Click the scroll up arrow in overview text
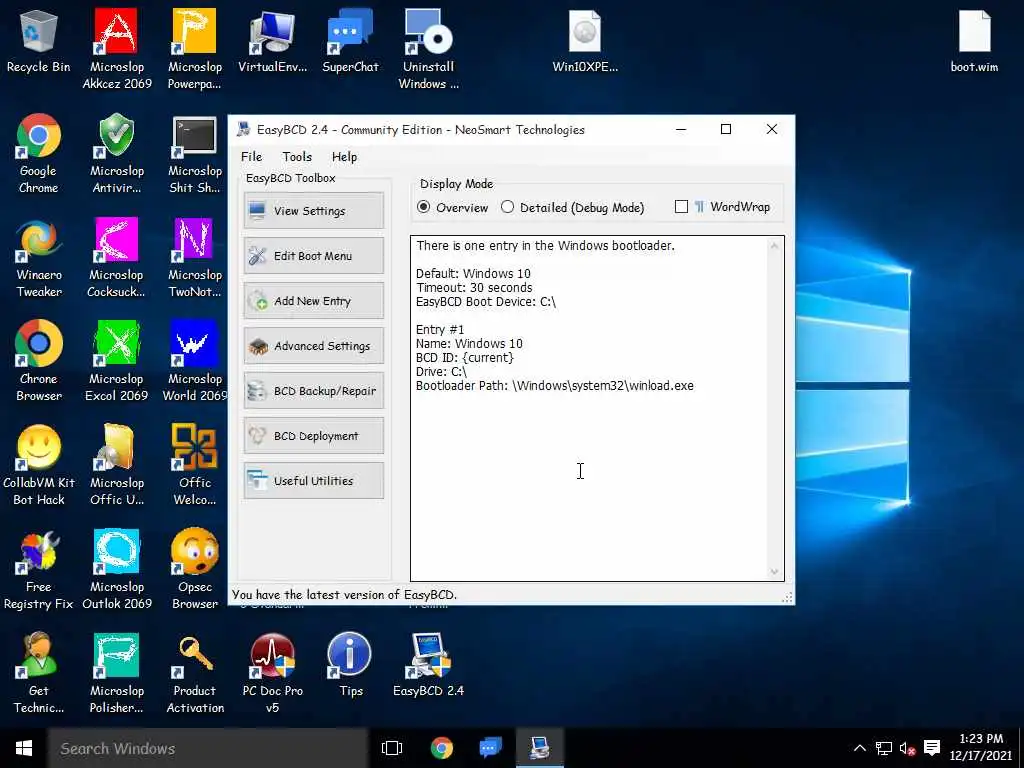 pyautogui.click(x=775, y=246)
